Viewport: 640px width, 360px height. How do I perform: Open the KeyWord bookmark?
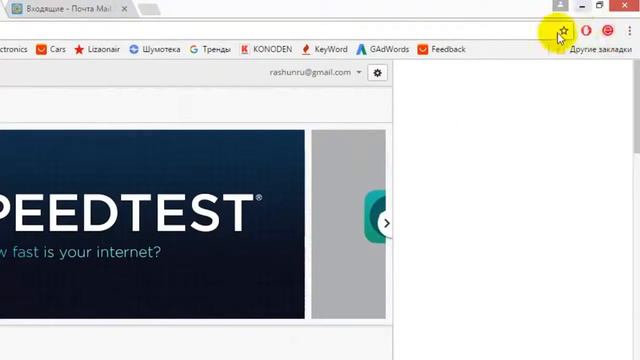point(324,49)
